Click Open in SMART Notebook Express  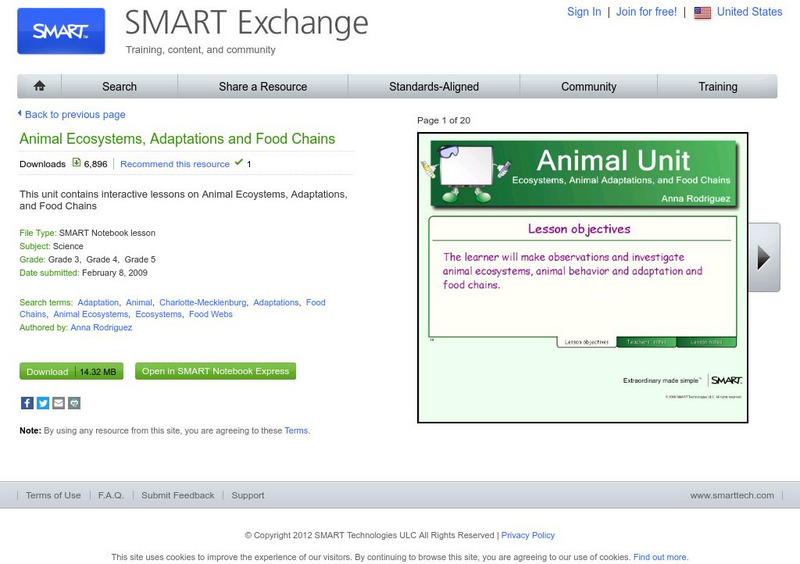215,371
